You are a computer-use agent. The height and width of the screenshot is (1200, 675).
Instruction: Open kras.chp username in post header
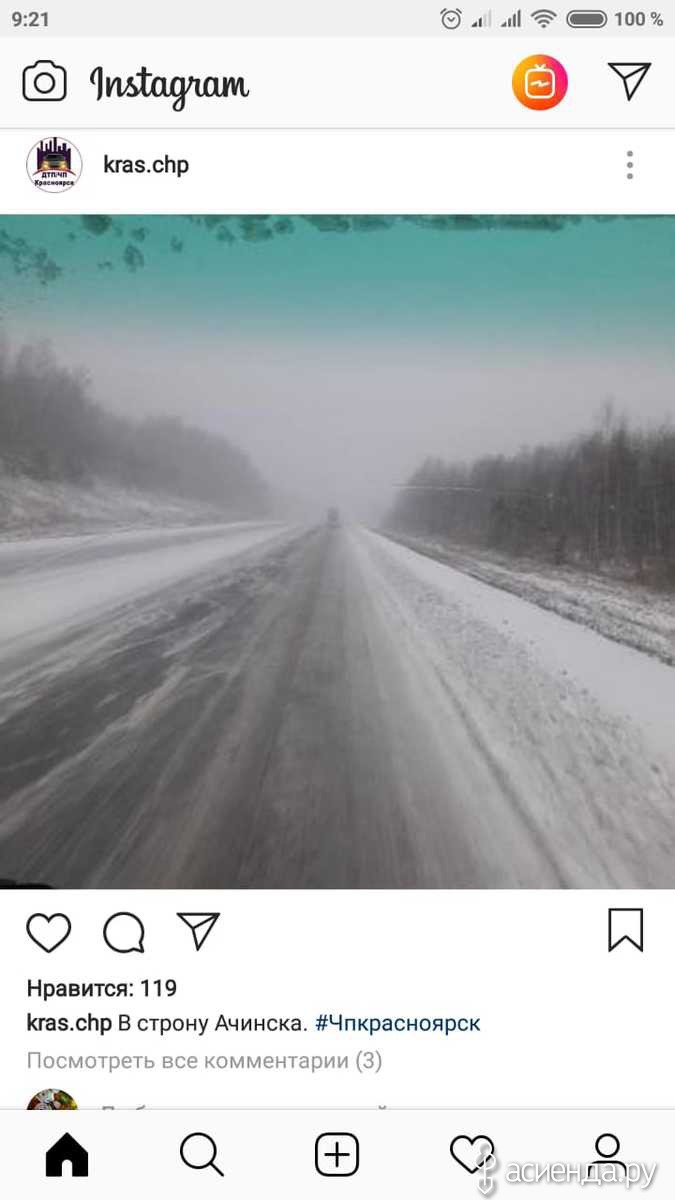pos(146,165)
